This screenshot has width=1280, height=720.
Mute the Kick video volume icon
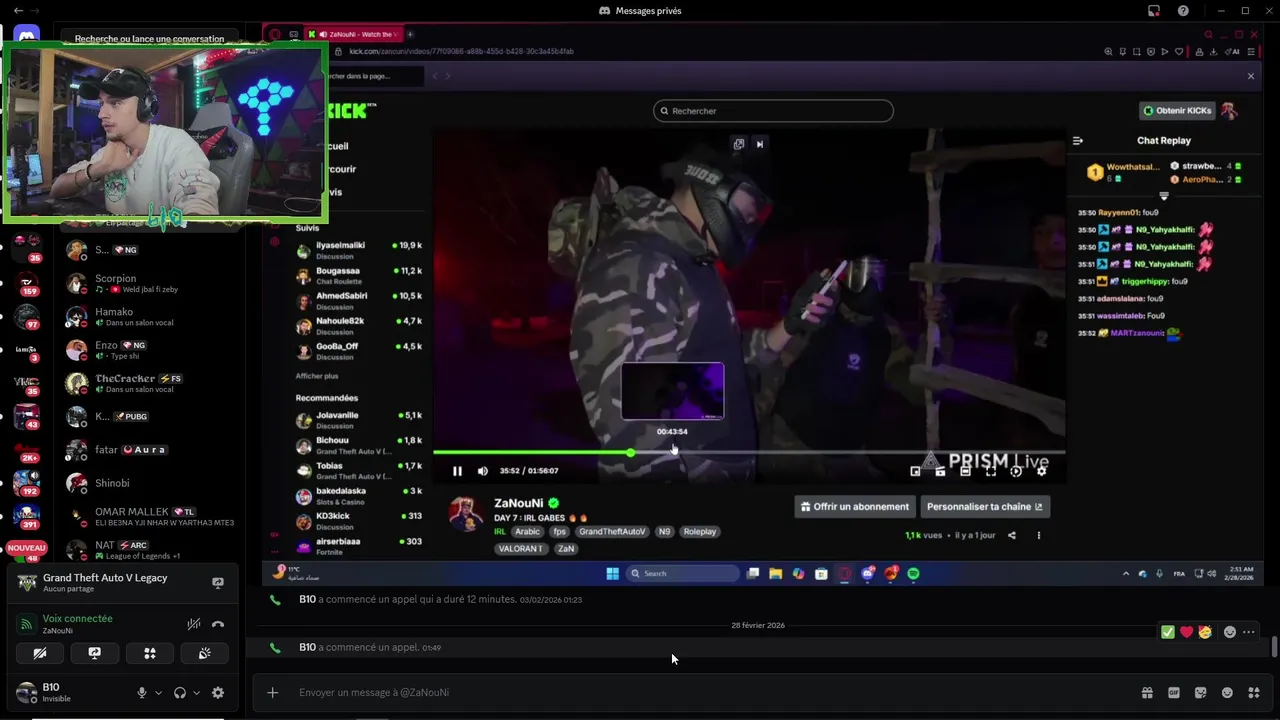483,471
